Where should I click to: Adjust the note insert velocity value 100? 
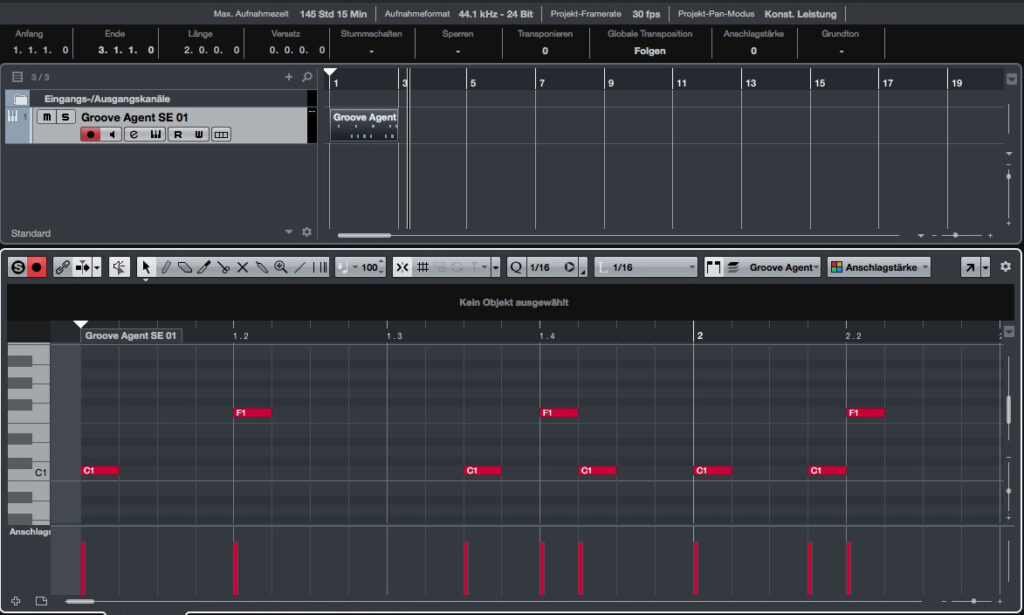tap(370, 267)
